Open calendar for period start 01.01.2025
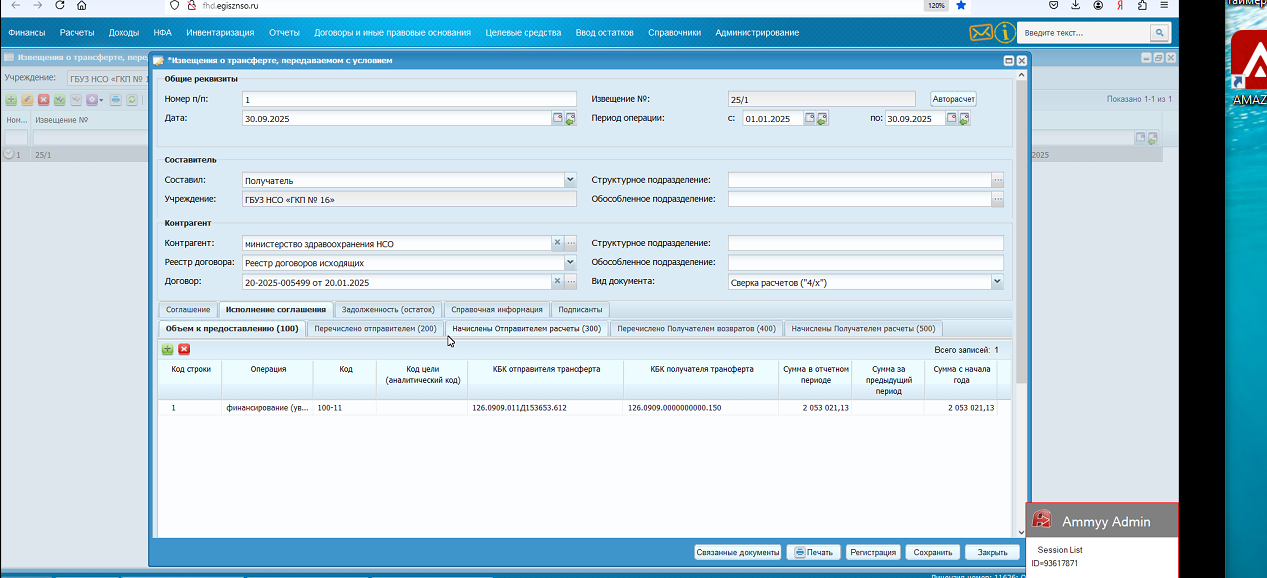This screenshot has width=1267, height=578. click(x=810, y=118)
